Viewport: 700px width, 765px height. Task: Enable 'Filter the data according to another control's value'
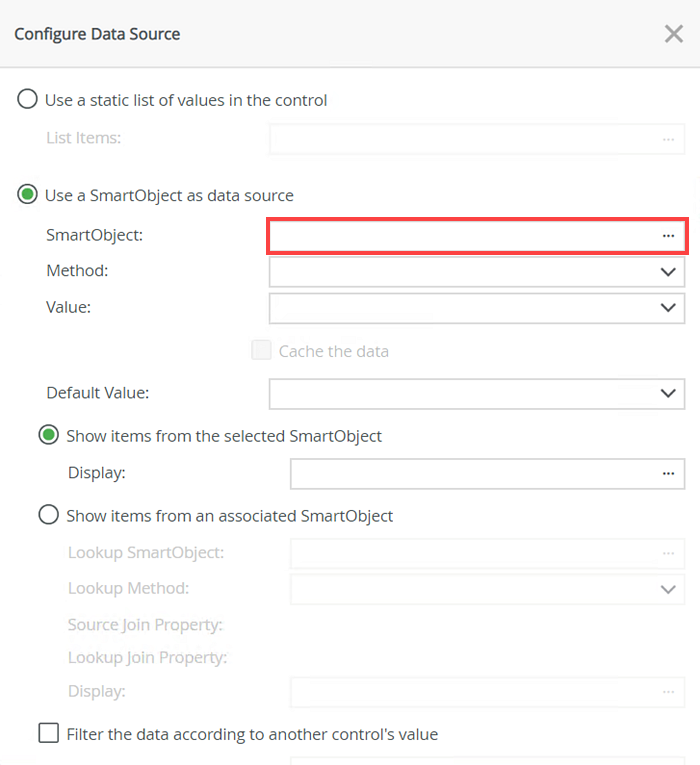[48, 734]
